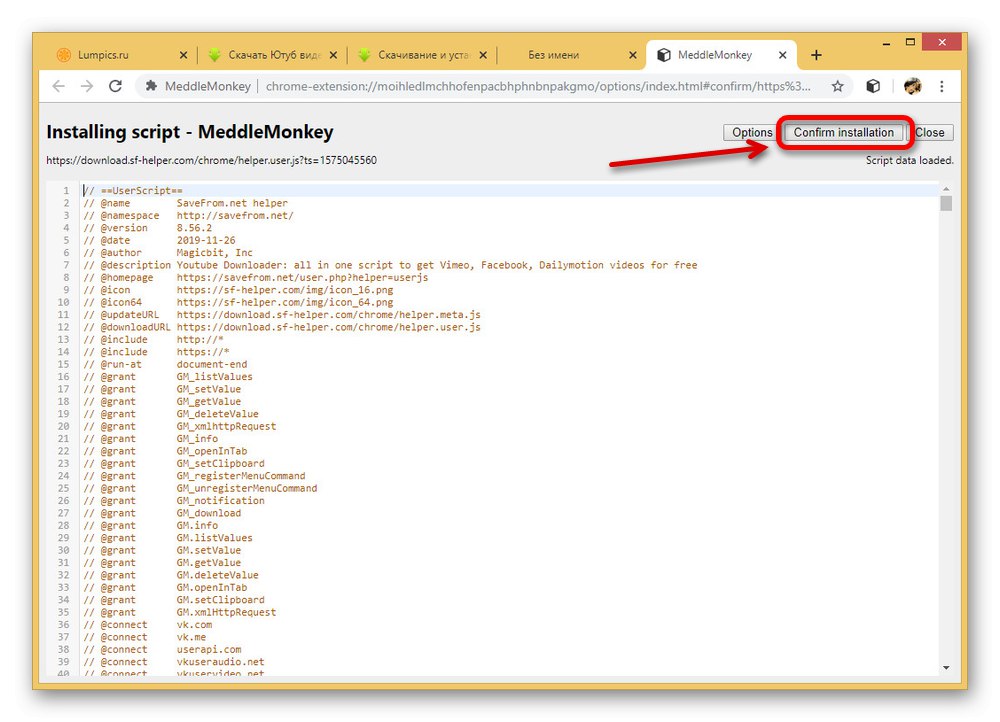1000x722 pixels.
Task: Close the Без имени tab
Action: click(x=633, y=55)
